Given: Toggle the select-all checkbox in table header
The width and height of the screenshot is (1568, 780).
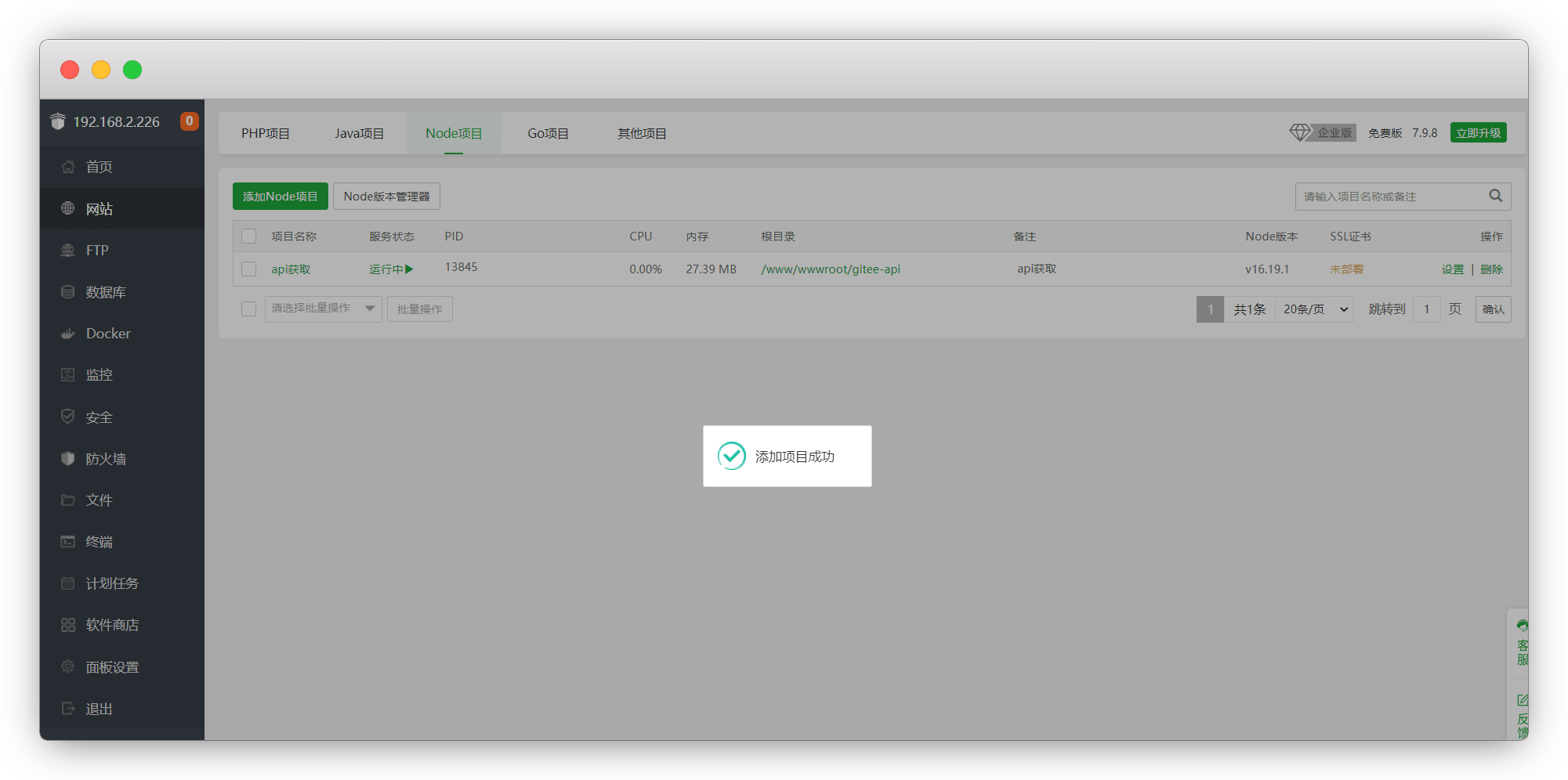Looking at the screenshot, I should tap(249, 237).
